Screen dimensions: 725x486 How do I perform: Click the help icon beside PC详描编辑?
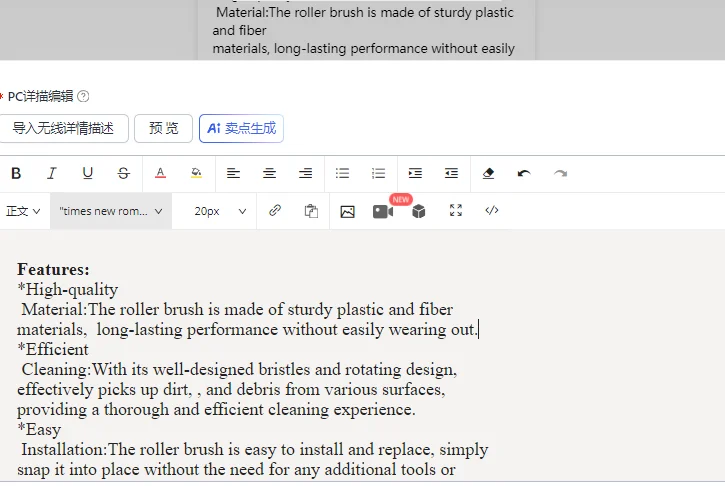coord(83,96)
